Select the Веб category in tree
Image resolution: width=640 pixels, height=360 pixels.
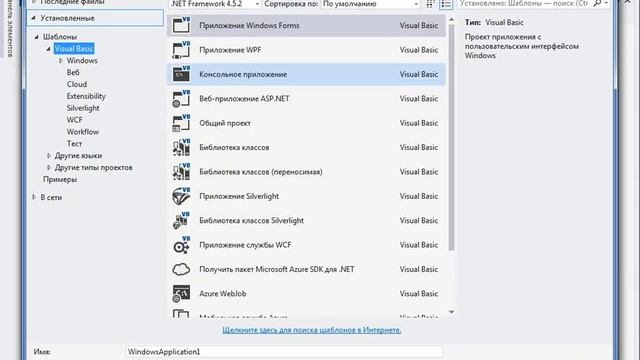pyautogui.click(x=73, y=72)
